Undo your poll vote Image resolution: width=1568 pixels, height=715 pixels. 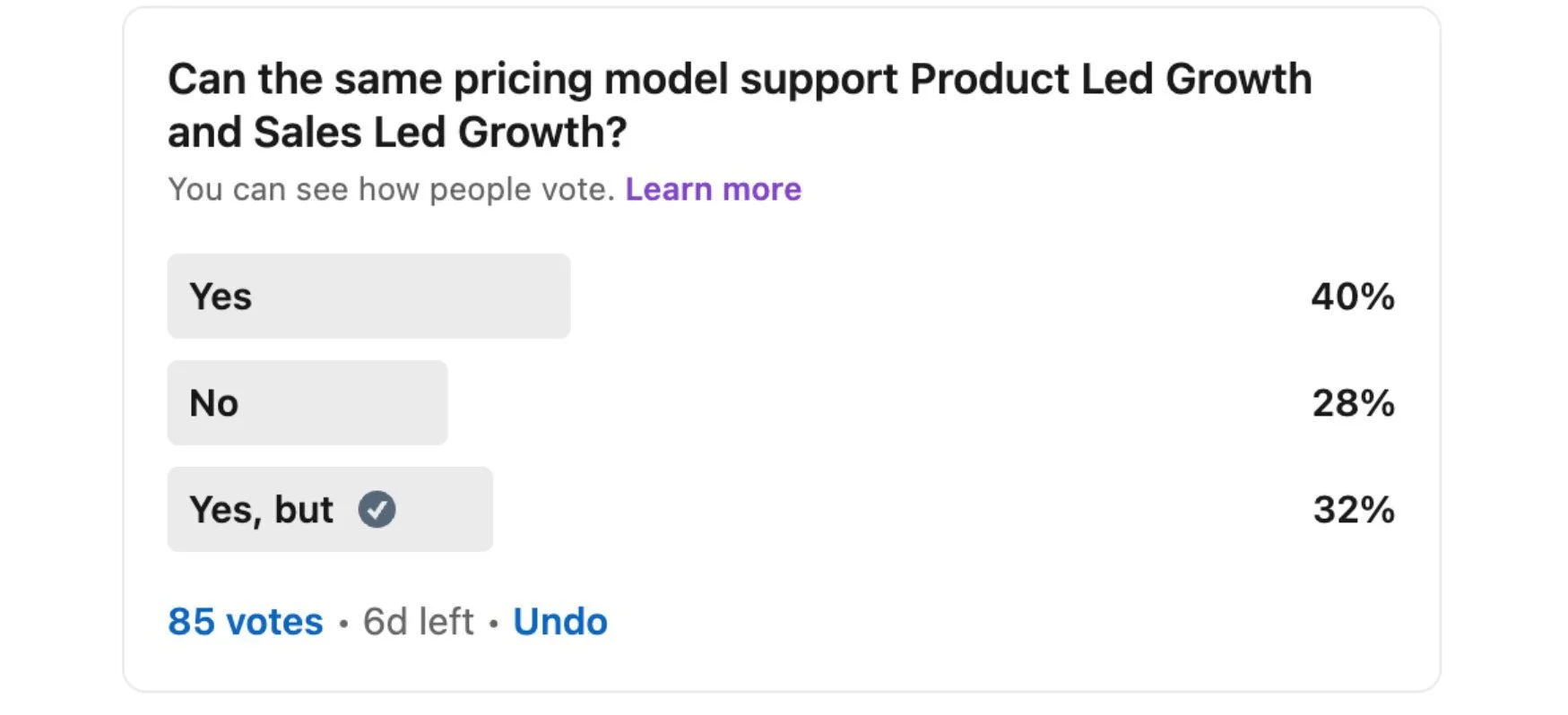coord(559,621)
